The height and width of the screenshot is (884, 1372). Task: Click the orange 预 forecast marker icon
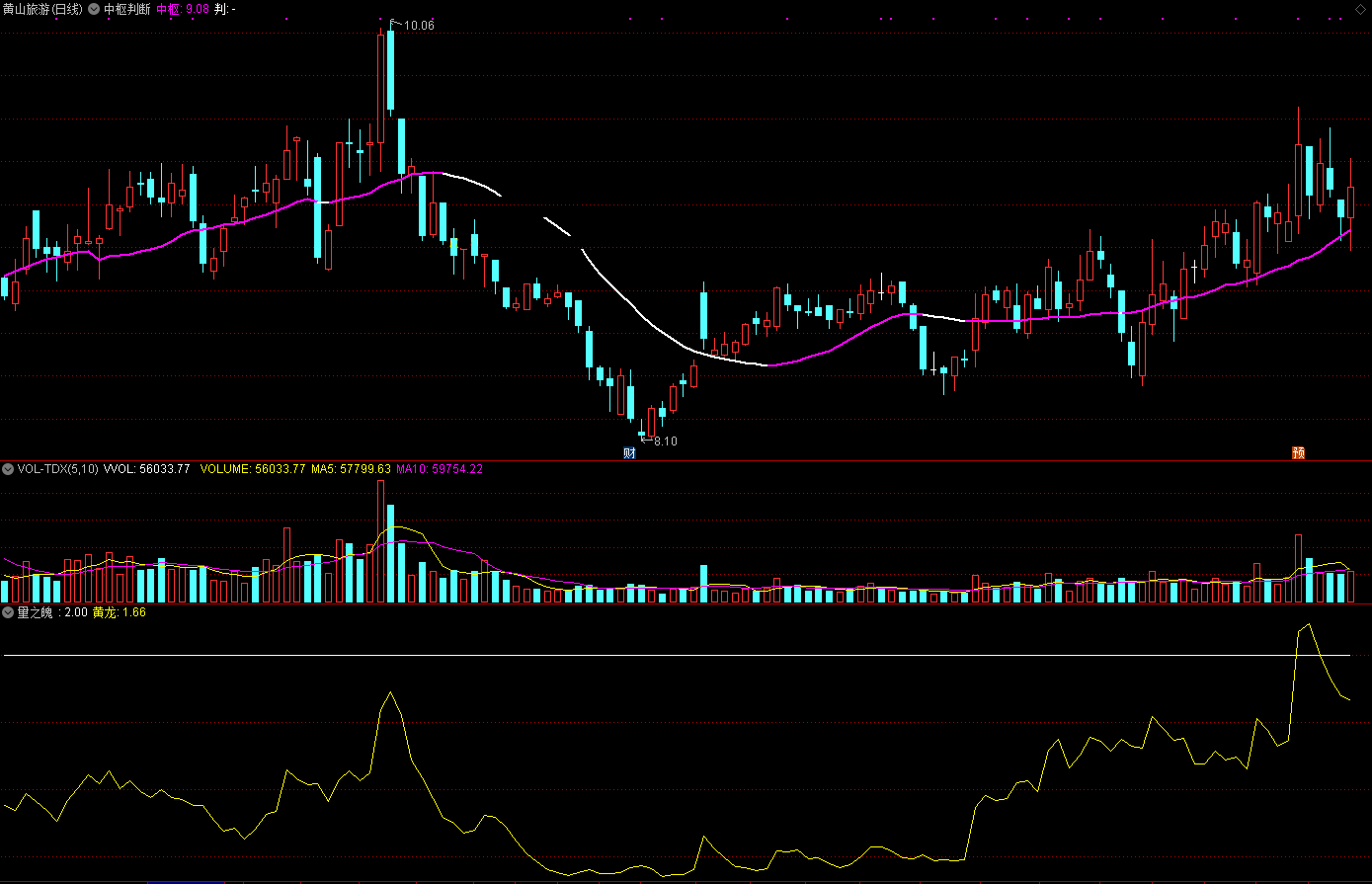(1299, 453)
